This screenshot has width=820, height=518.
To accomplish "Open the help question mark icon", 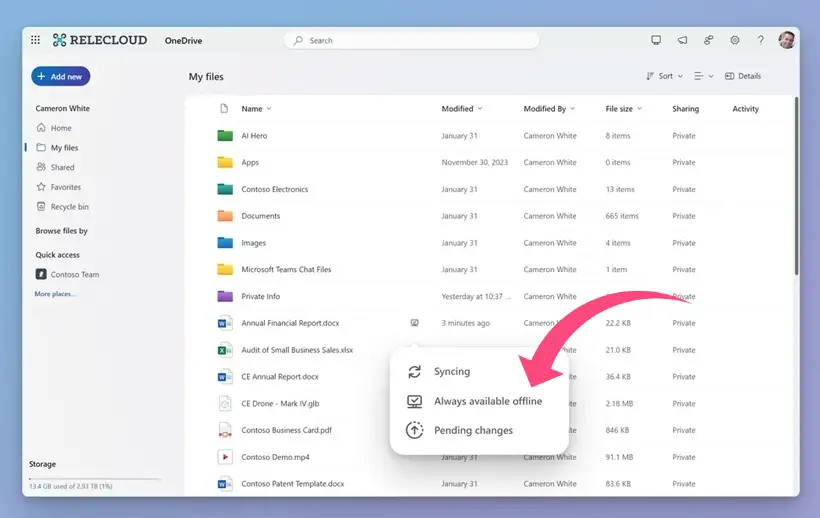I will [760, 40].
